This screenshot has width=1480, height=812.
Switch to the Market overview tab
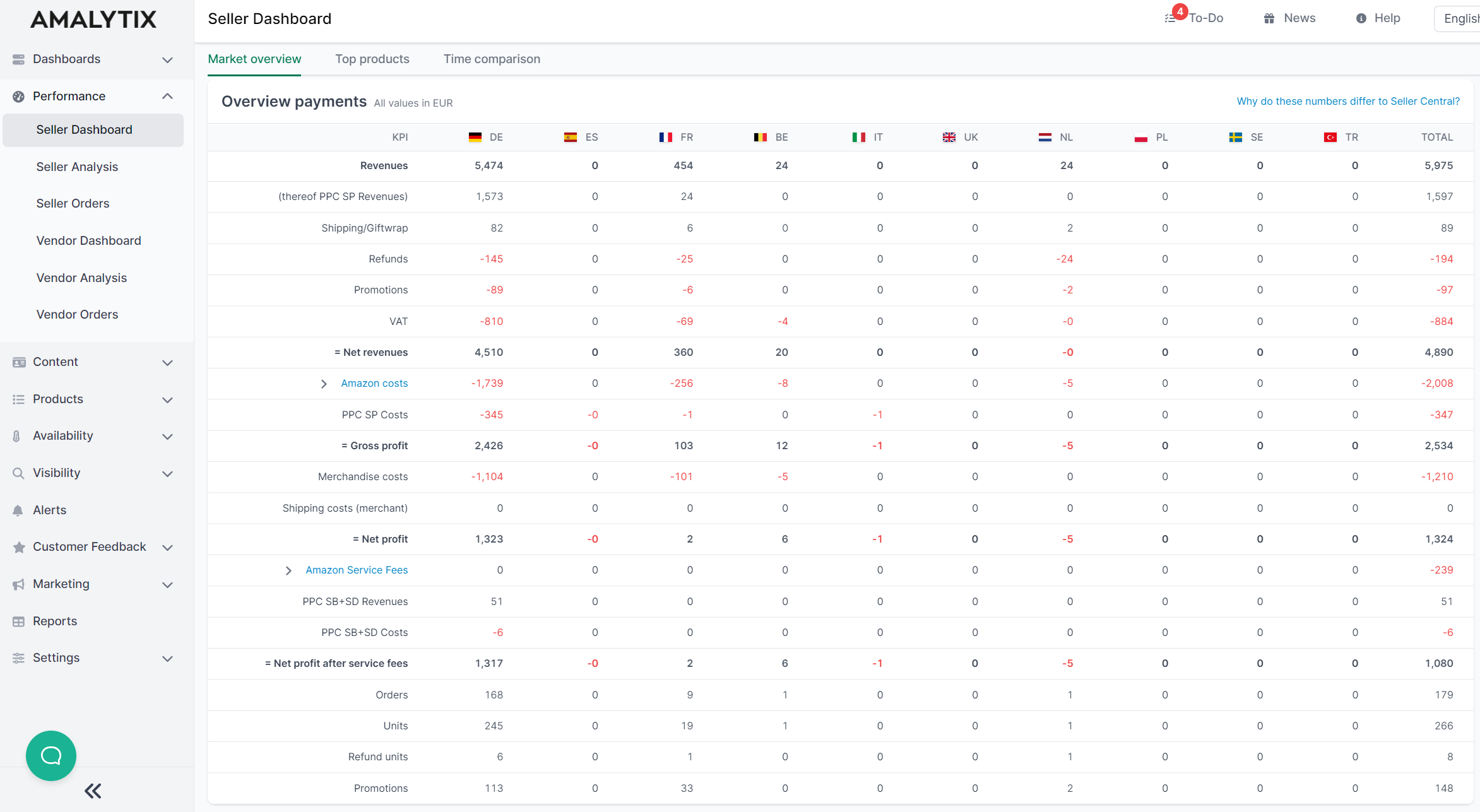point(254,59)
